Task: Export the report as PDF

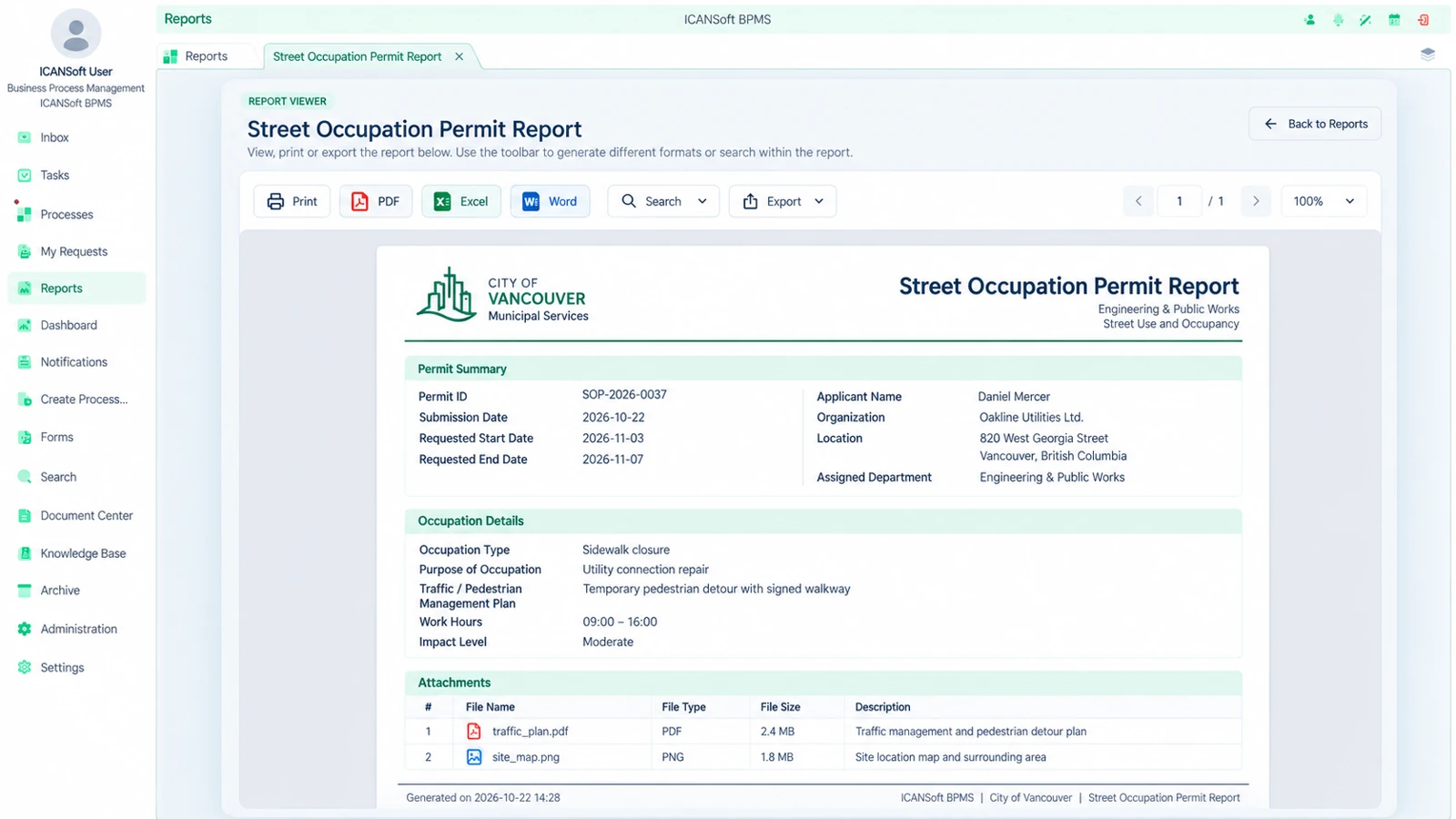Action: click(x=376, y=201)
